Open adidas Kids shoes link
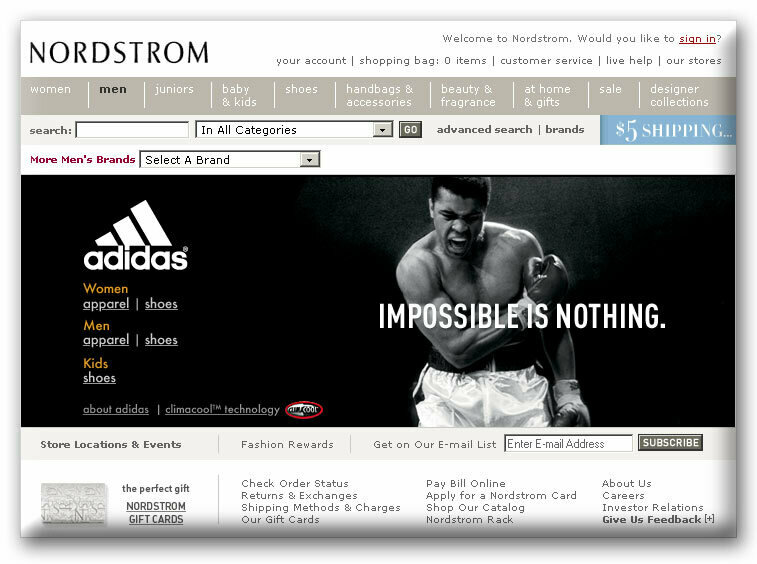 click(x=99, y=378)
